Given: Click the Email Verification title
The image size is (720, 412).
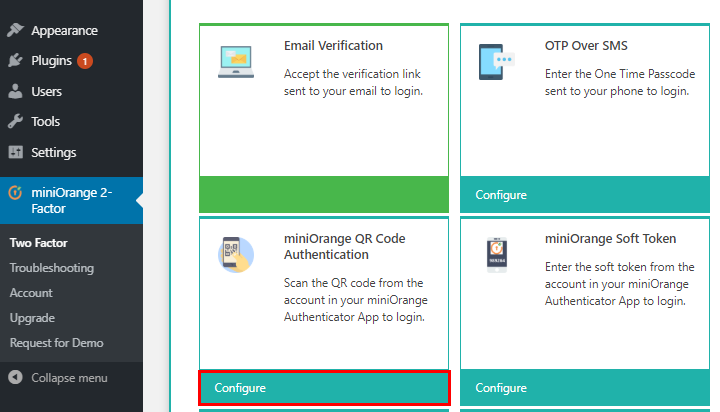Looking at the screenshot, I should point(333,45).
